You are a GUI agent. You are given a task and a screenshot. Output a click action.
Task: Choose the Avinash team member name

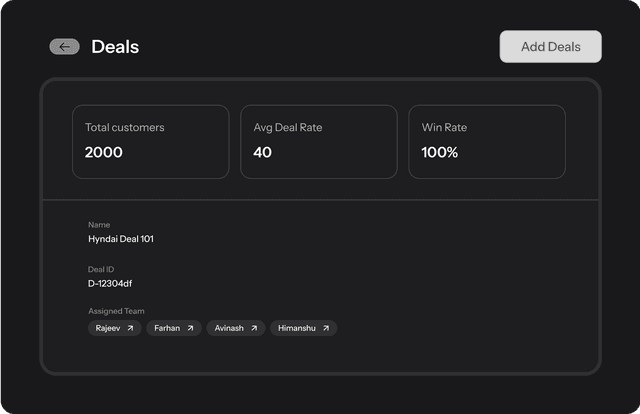(x=229, y=328)
